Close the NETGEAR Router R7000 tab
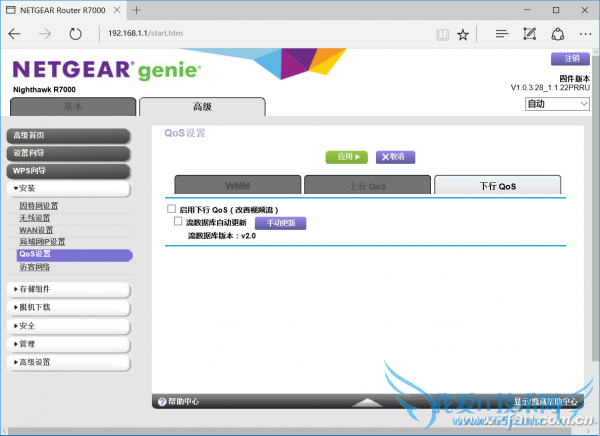 (x=117, y=10)
